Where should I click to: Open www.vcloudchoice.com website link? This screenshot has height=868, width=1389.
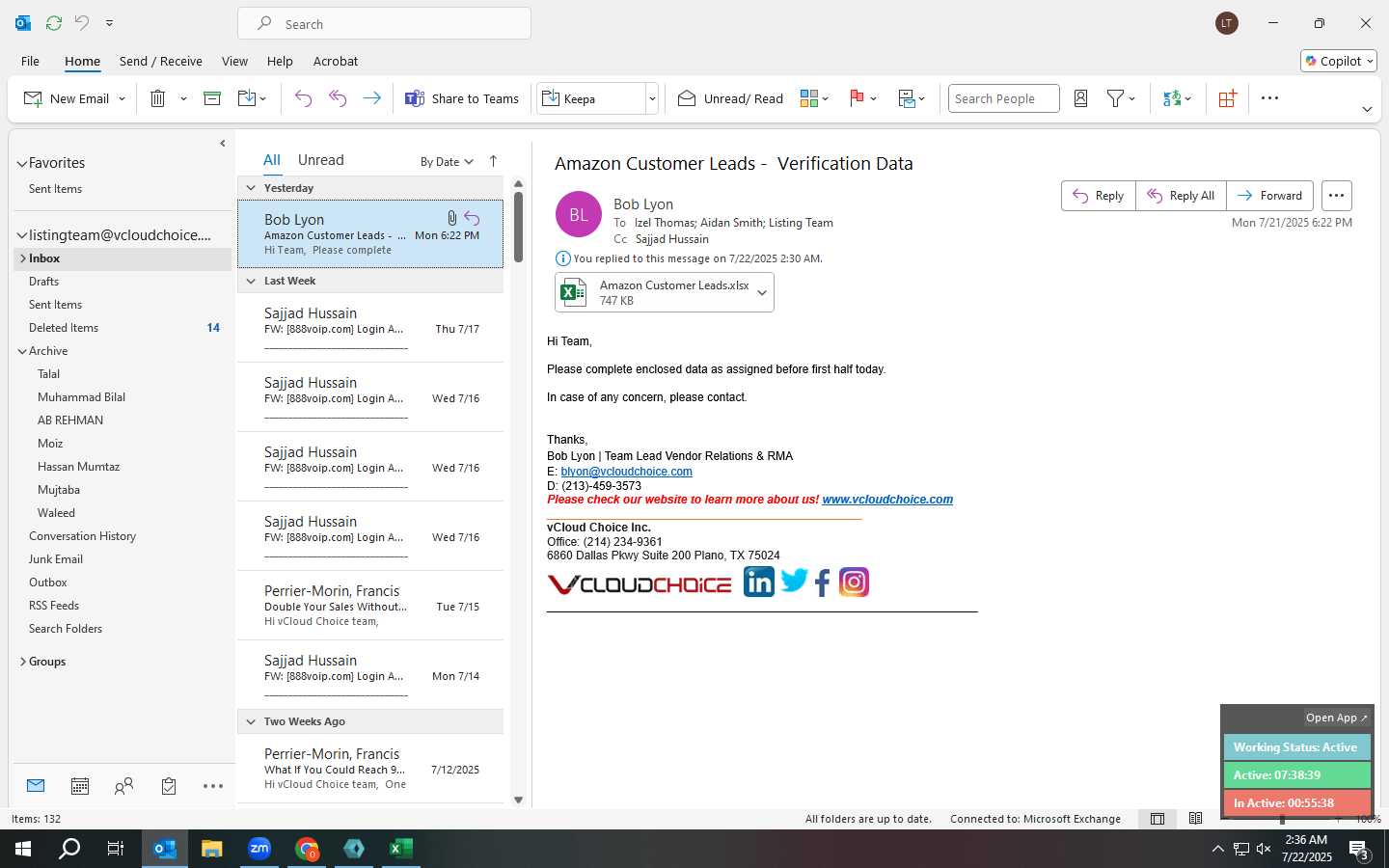click(887, 500)
